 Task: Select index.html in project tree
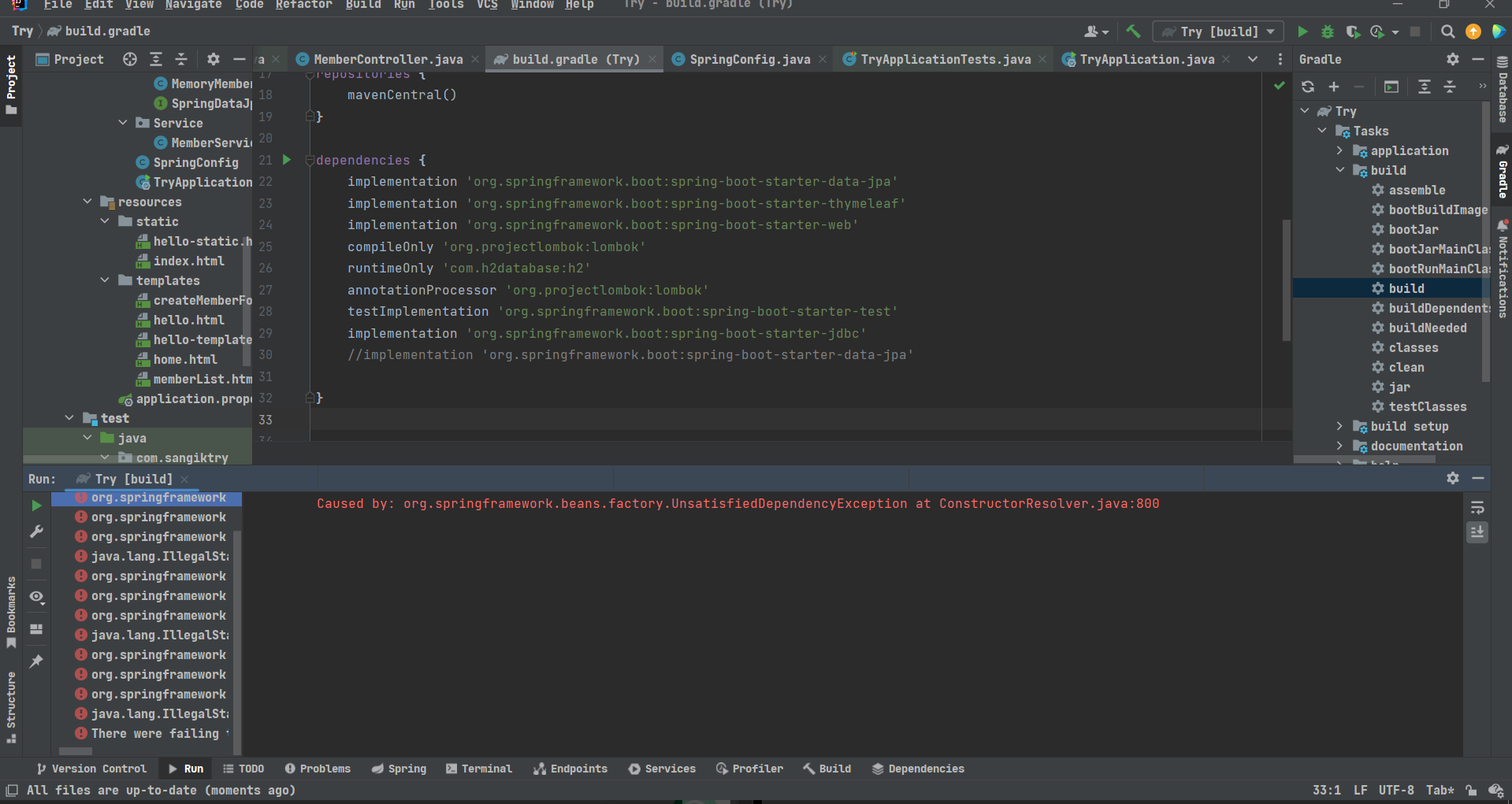[188, 261]
